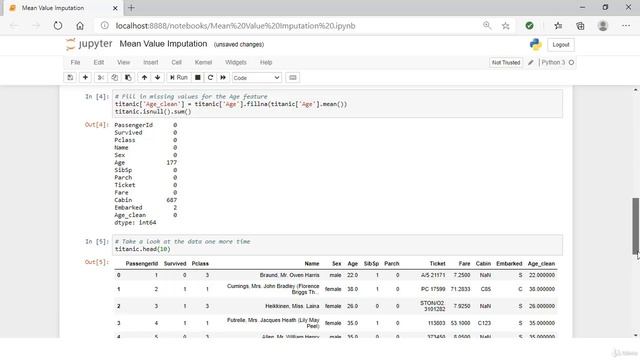Image resolution: width=640 pixels, height=360 pixels.
Task: Click the Python logo icon
Action: [536, 44]
